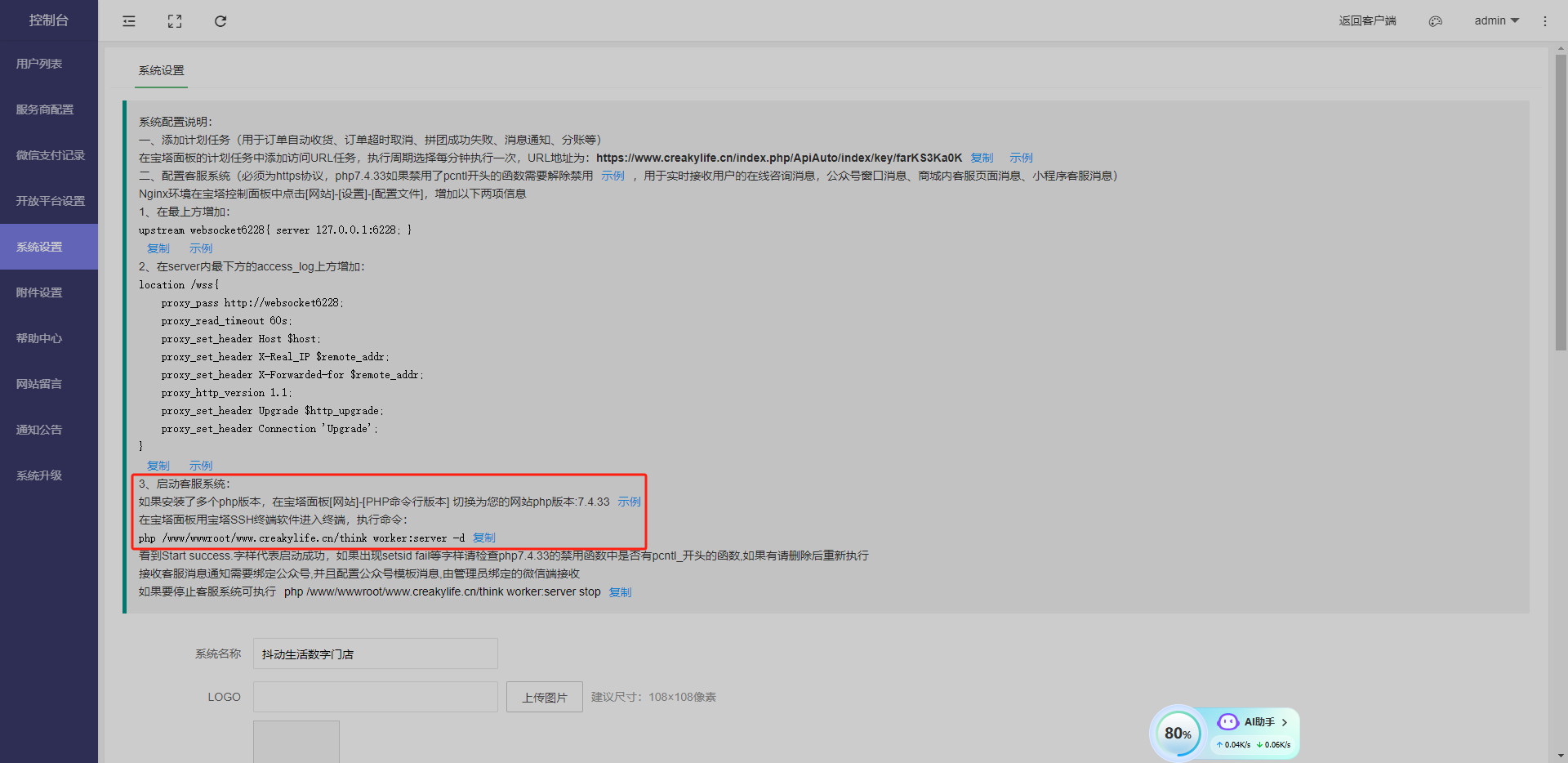The height and width of the screenshot is (763, 1568).
Task: Open 服务商配置 in the sidebar
Action: [49, 109]
